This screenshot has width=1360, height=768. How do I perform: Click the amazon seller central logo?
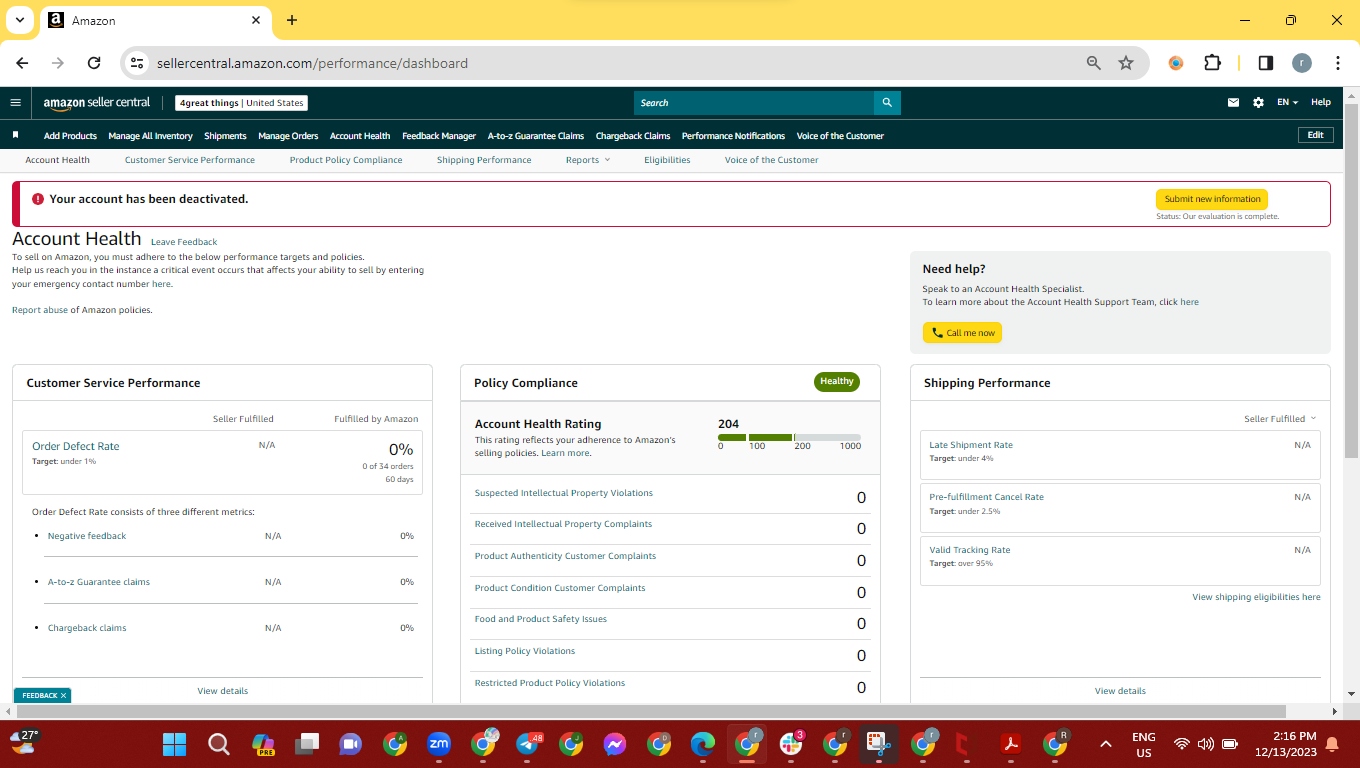pos(97,103)
